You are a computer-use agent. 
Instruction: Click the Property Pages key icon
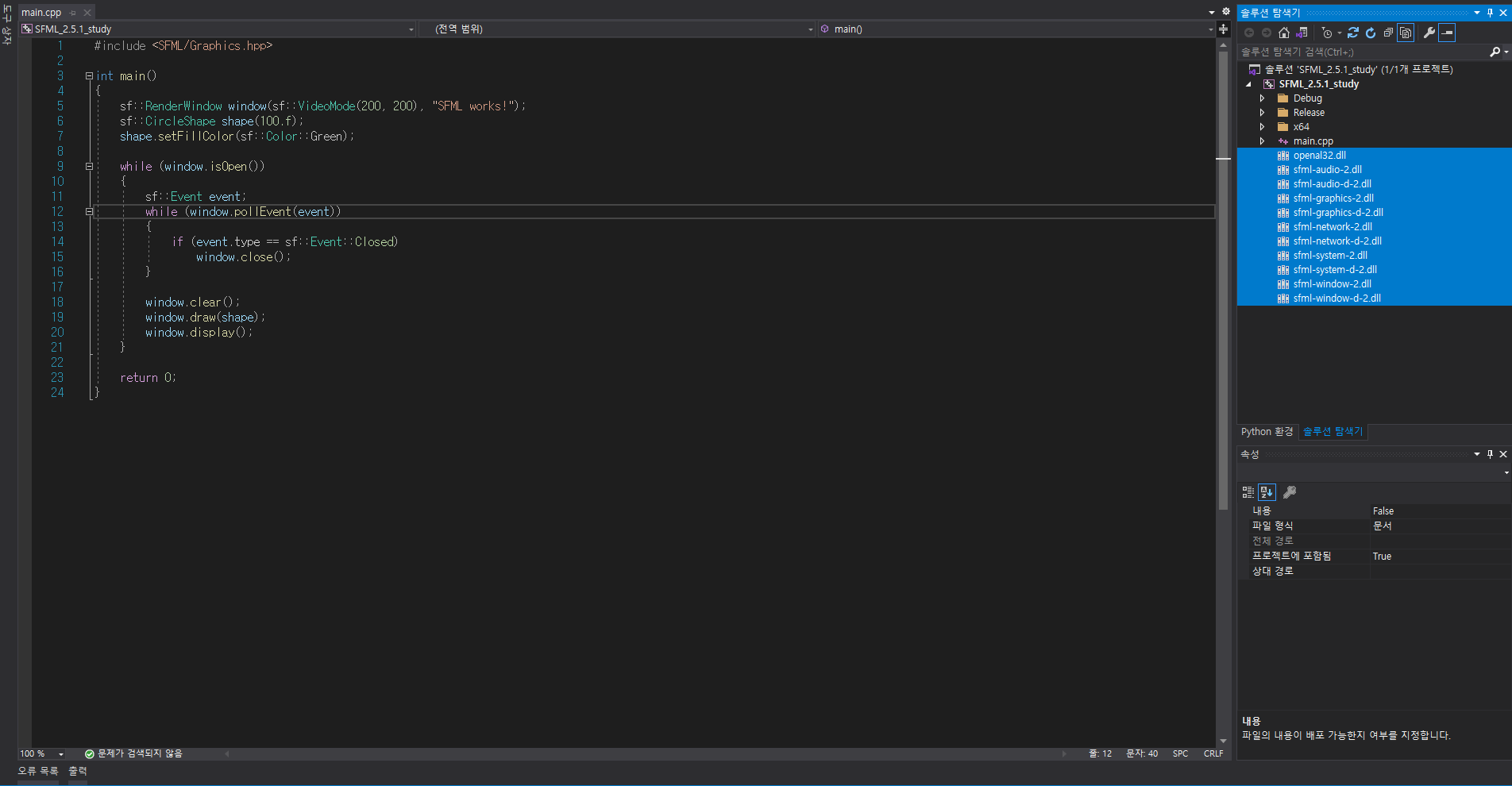[x=1290, y=492]
